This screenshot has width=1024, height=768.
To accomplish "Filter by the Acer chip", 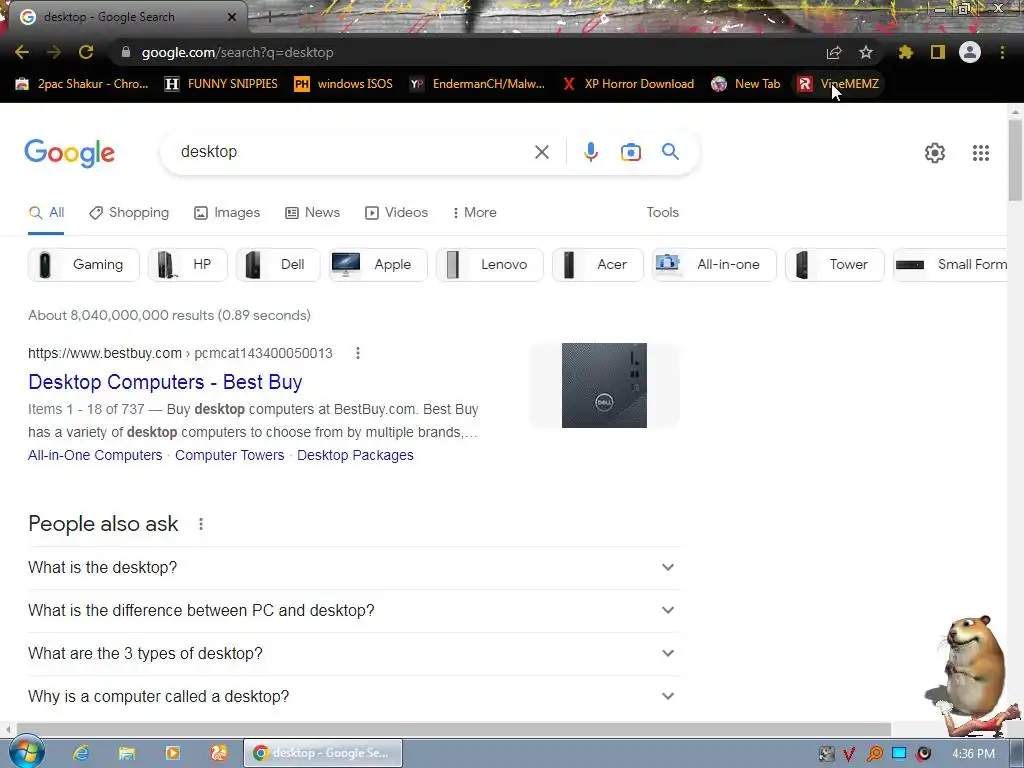I will click(x=598, y=264).
